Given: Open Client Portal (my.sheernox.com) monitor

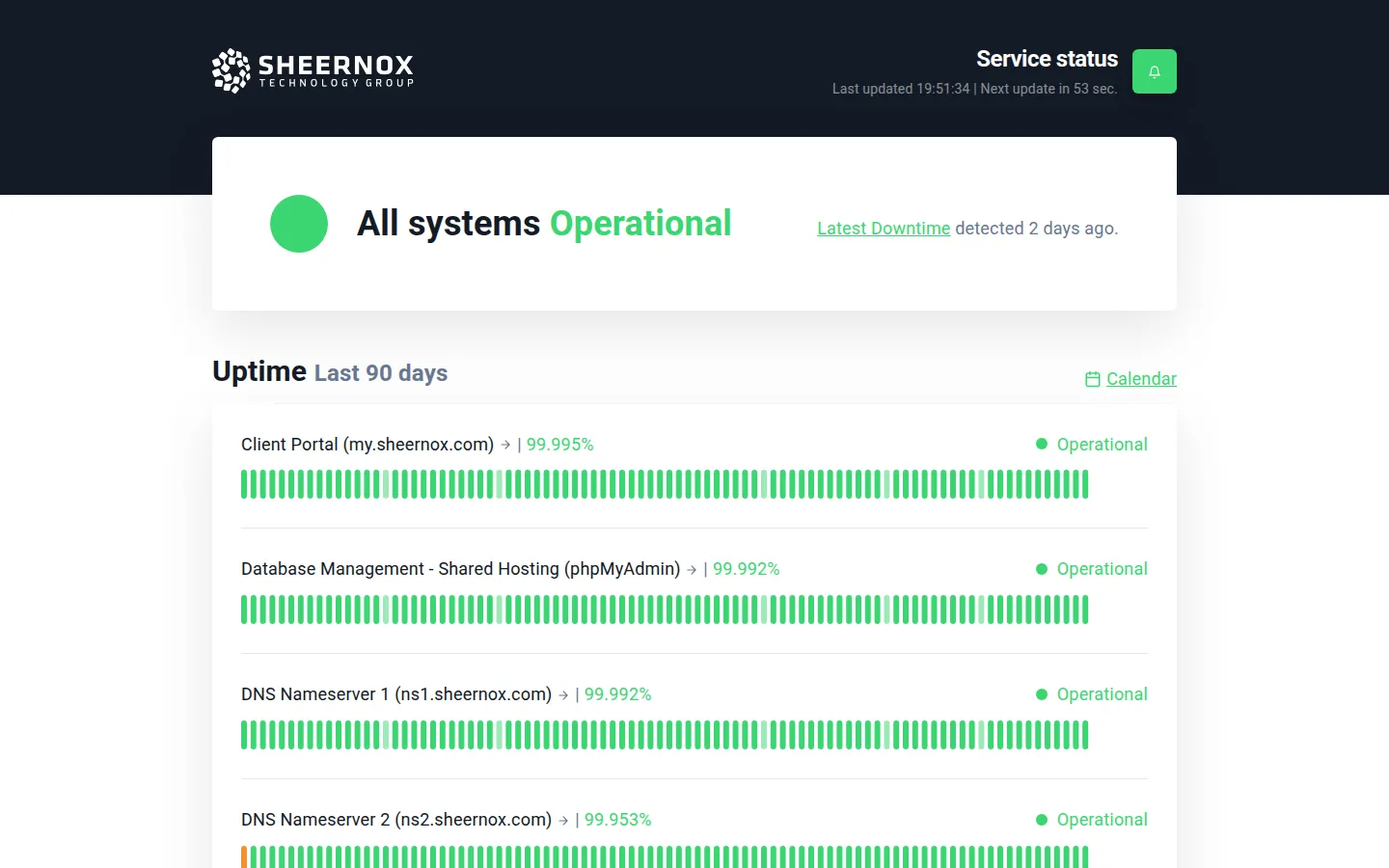Looking at the screenshot, I should (368, 445).
